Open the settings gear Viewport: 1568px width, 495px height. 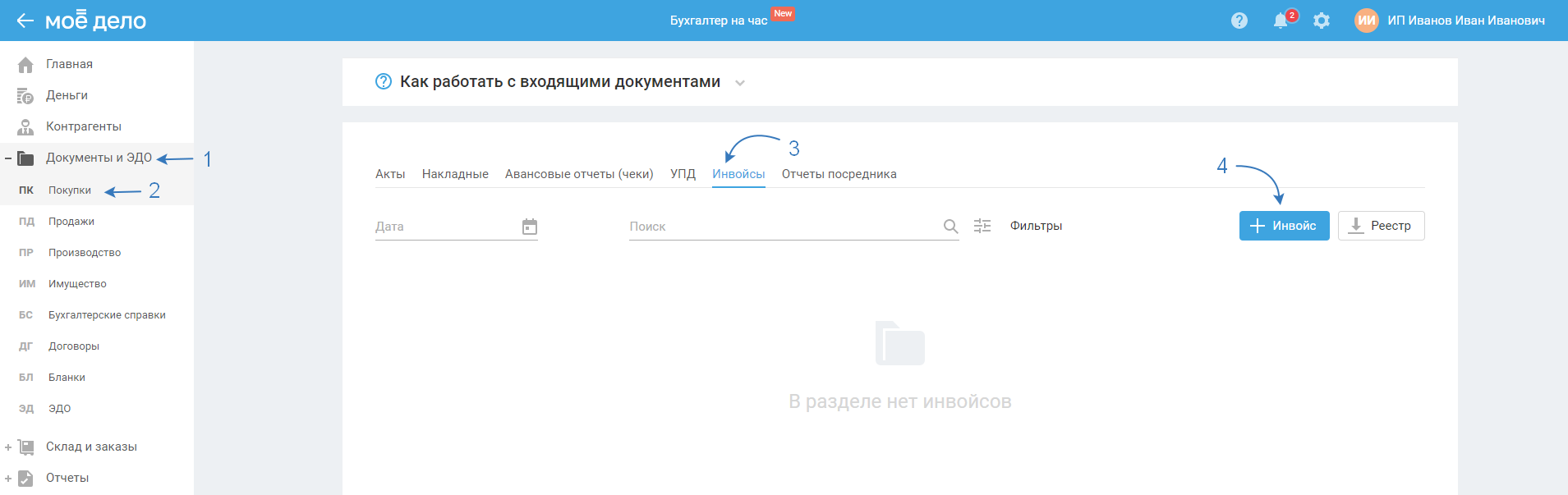click(1322, 21)
